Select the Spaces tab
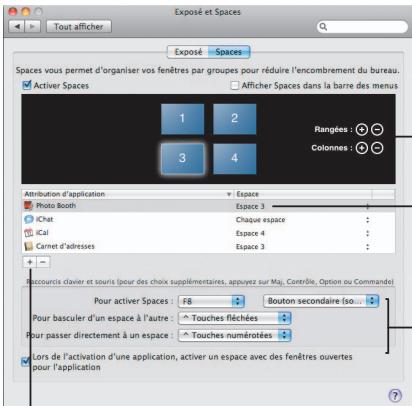 click(229, 52)
